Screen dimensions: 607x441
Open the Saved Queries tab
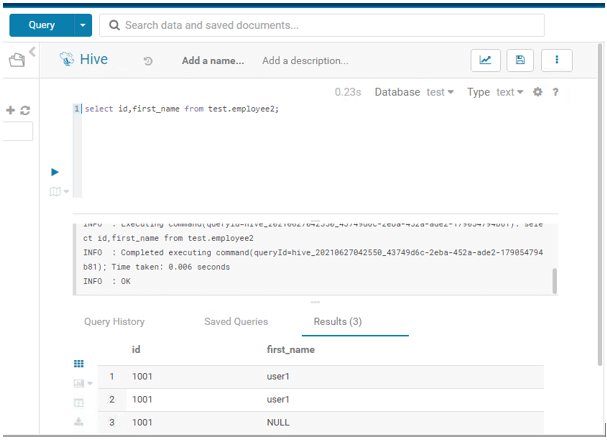236,322
